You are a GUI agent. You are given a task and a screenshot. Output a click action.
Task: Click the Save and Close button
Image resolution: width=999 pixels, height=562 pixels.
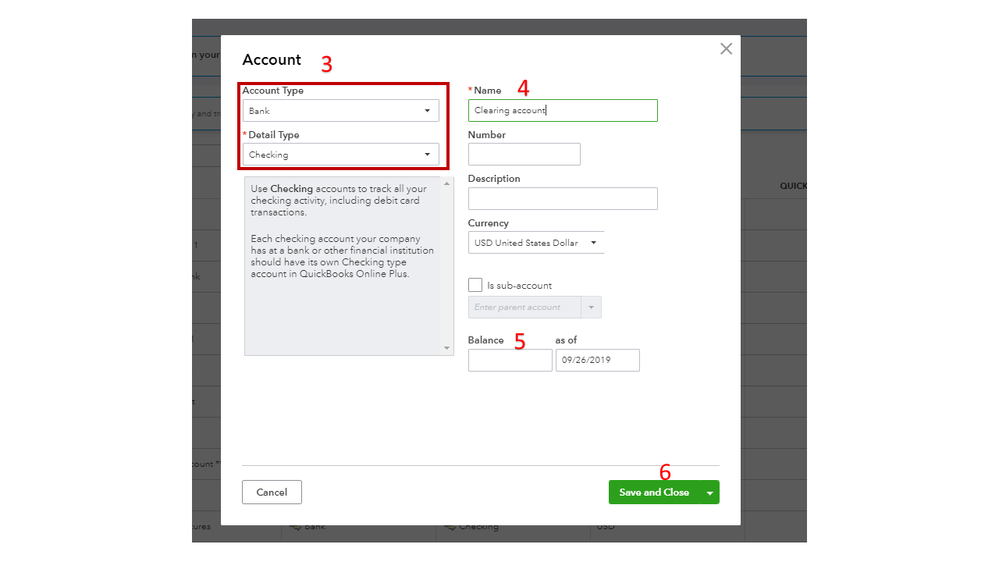coord(654,492)
